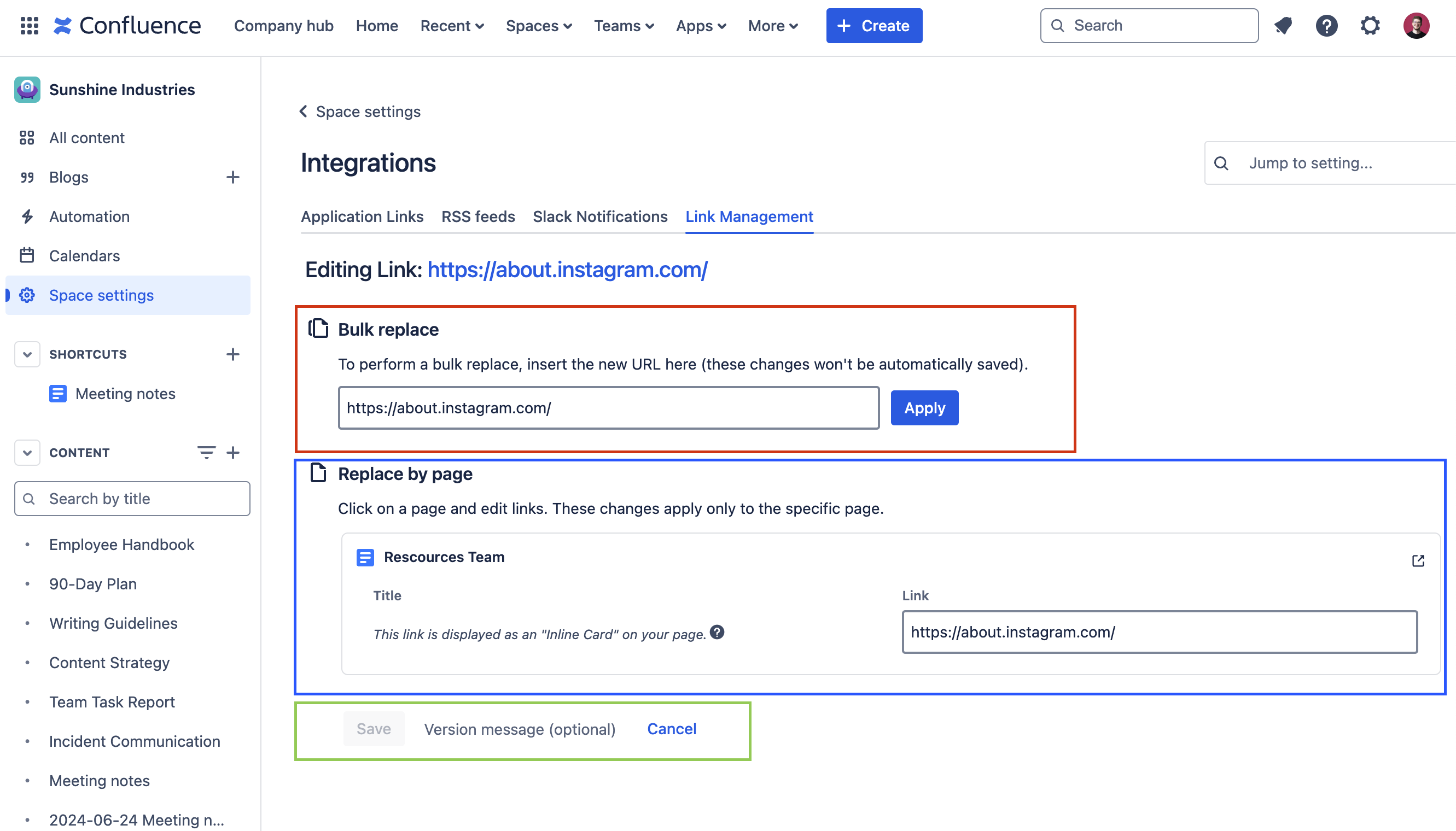This screenshot has width=1456, height=831.
Task: Open Meeting notes page in content tree
Action: [x=100, y=781]
